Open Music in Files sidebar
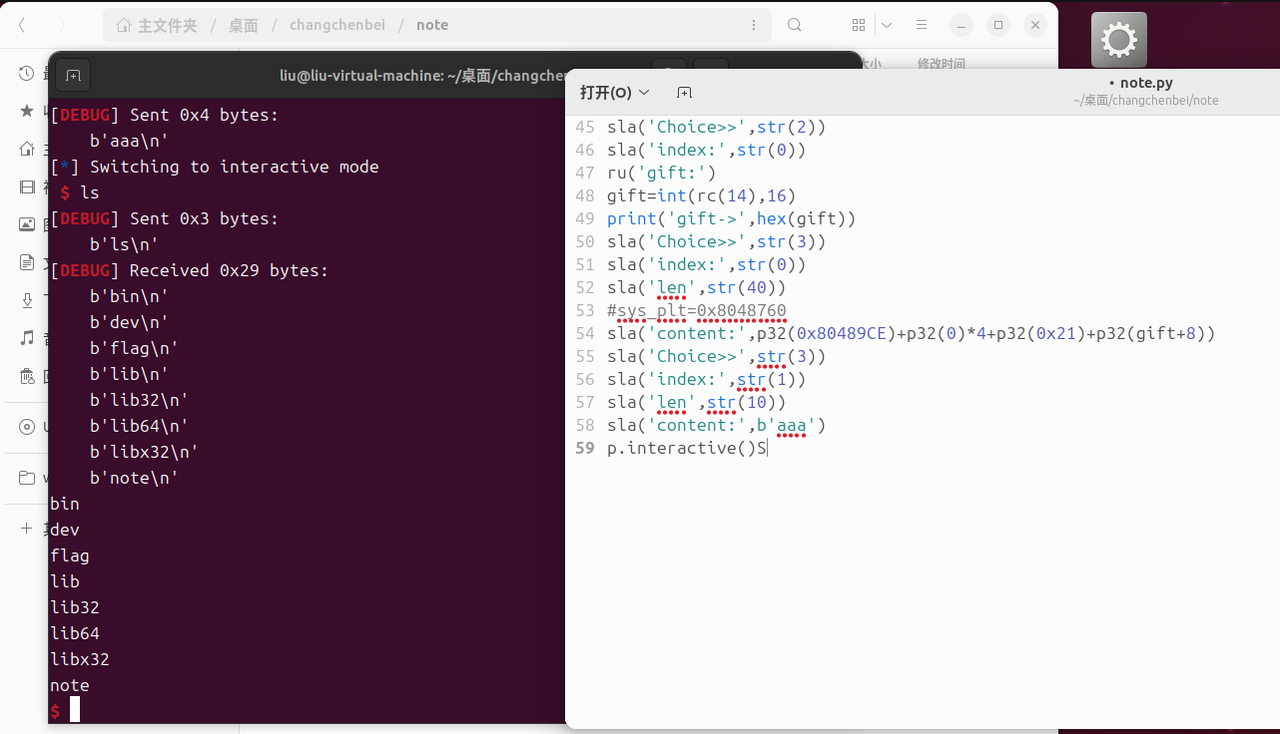This screenshot has width=1280, height=734. (27, 338)
